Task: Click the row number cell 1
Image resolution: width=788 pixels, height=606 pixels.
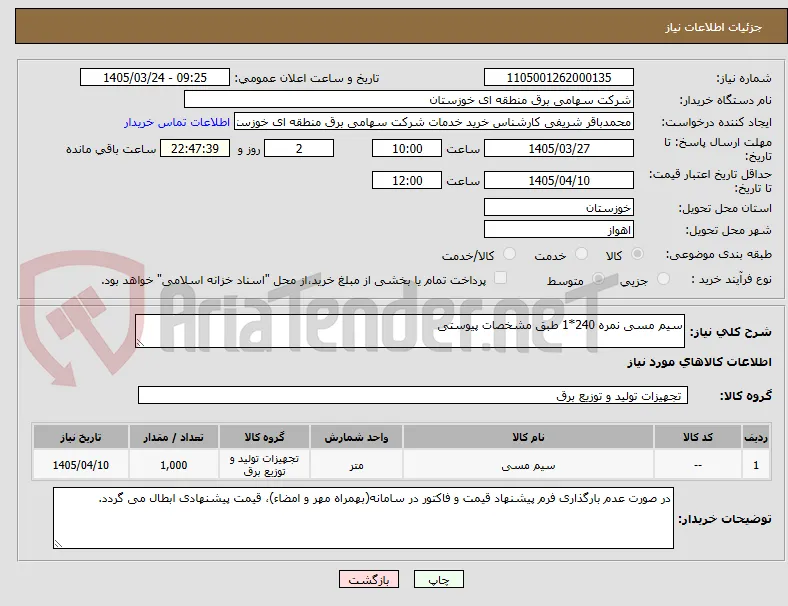Action: coord(756,465)
